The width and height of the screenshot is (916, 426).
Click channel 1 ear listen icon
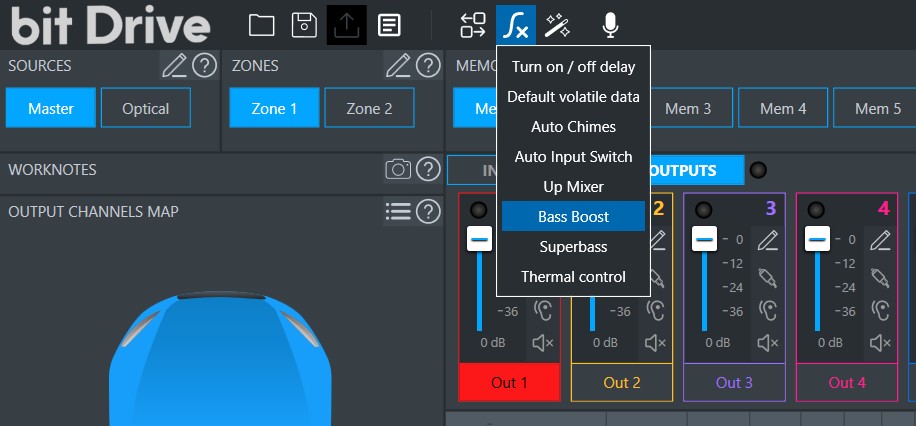click(x=544, y=310)
